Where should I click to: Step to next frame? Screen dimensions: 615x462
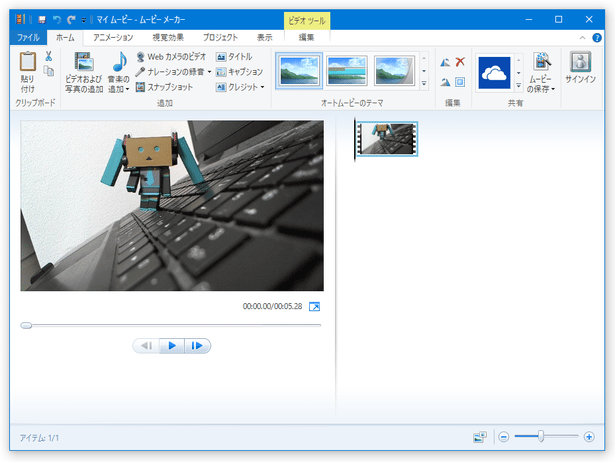(197, 346)
